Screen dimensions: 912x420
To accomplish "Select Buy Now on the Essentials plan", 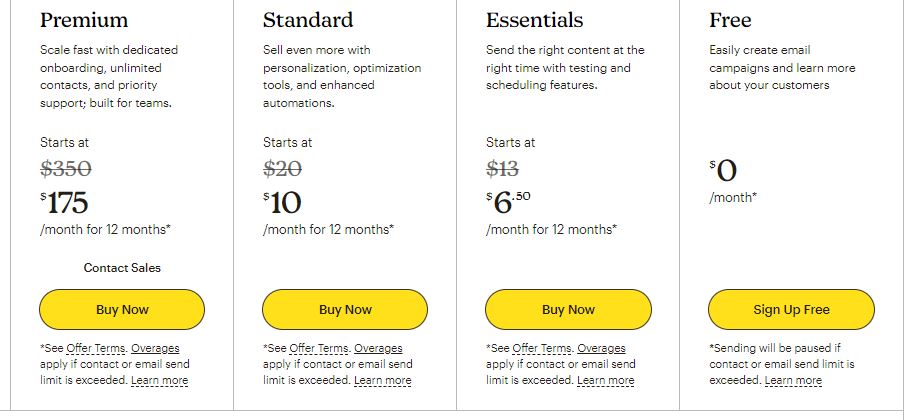I will pos(568,310).
